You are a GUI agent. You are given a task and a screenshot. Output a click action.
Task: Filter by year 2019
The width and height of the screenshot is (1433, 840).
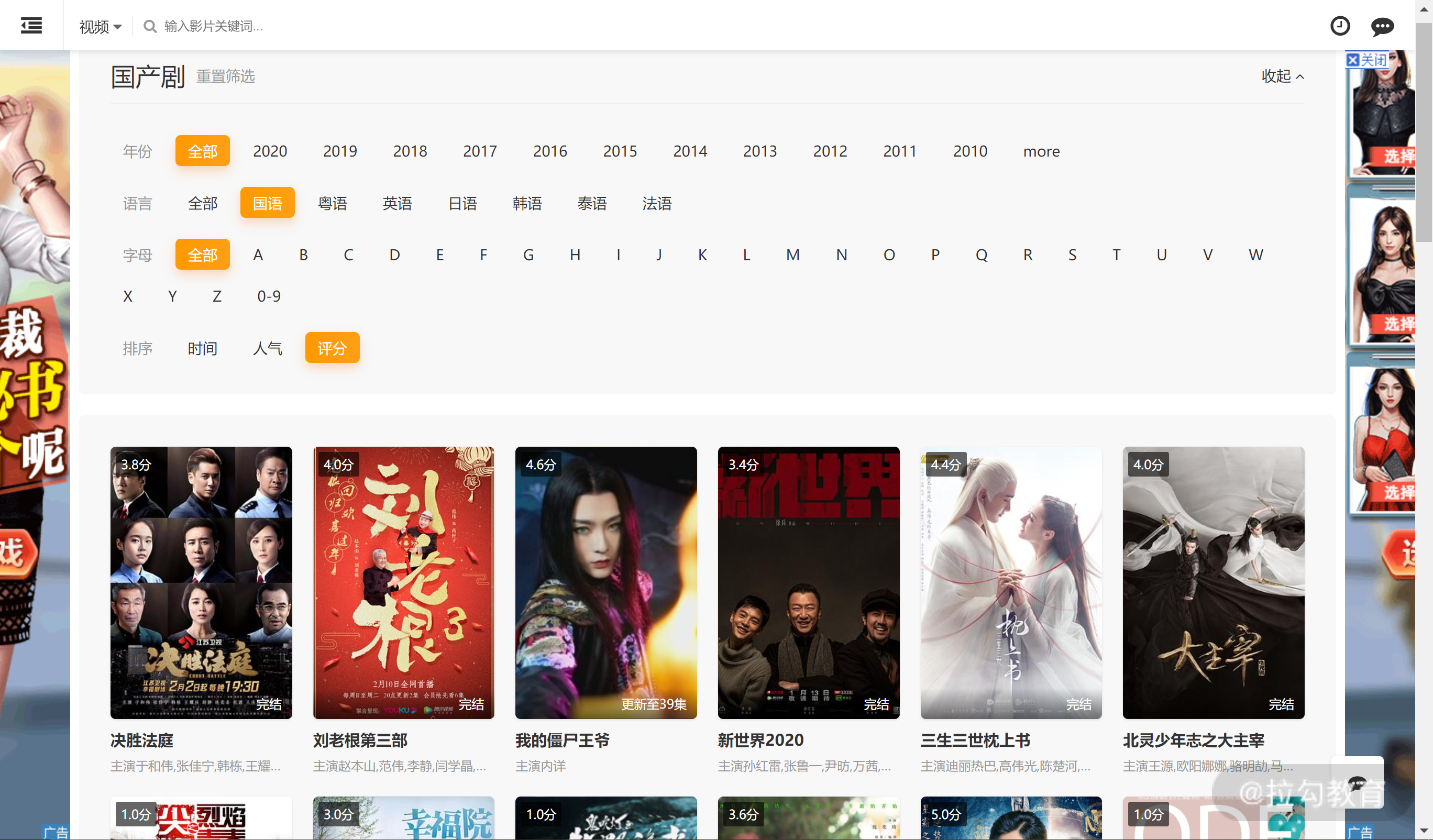click(x=340, y=151)
